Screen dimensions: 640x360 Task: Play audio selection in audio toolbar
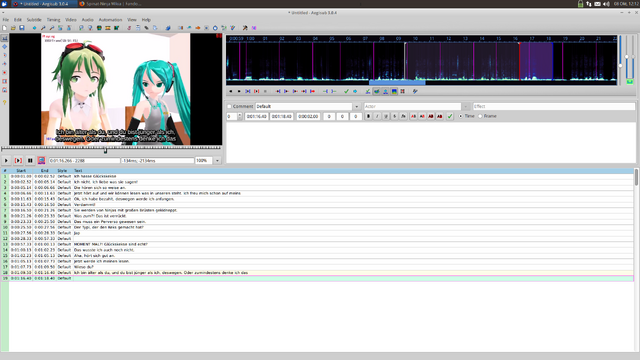pyautogui.click(x=248, y=91)
